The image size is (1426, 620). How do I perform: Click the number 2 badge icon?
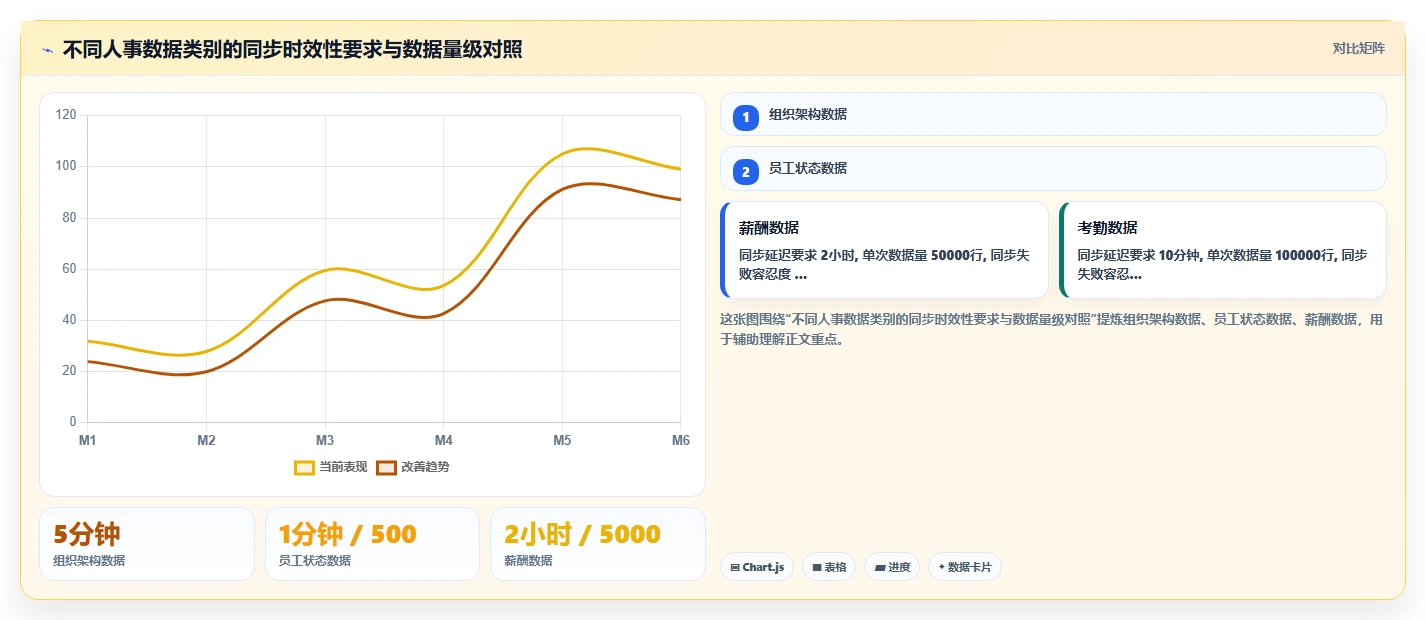point(746,171)
